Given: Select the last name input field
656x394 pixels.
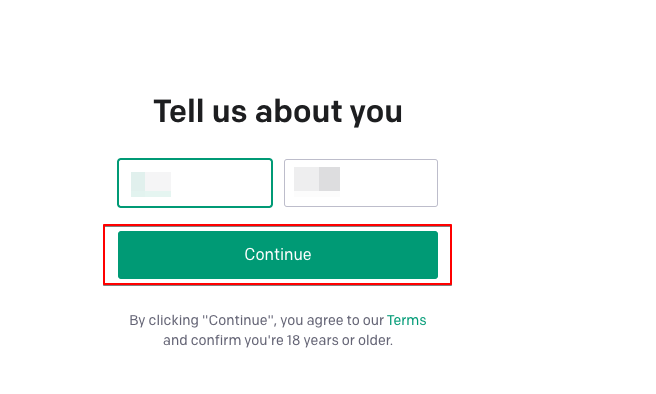Looking at the screenshot, I should pos(361,183).
